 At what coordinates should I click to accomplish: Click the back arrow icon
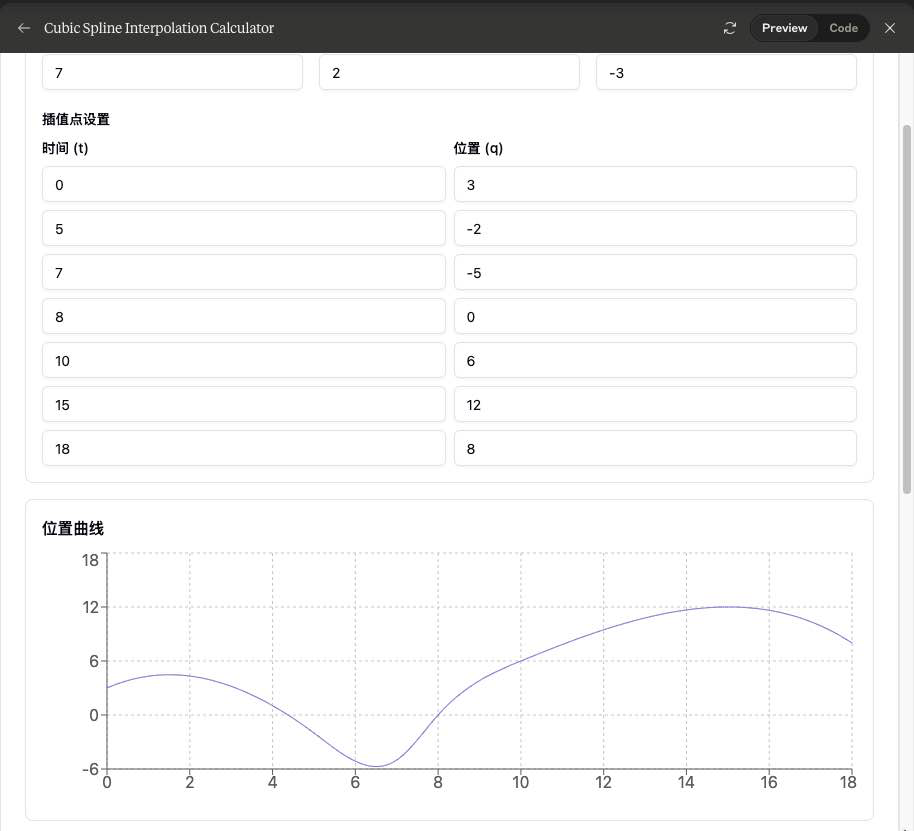tap(24, 28)
